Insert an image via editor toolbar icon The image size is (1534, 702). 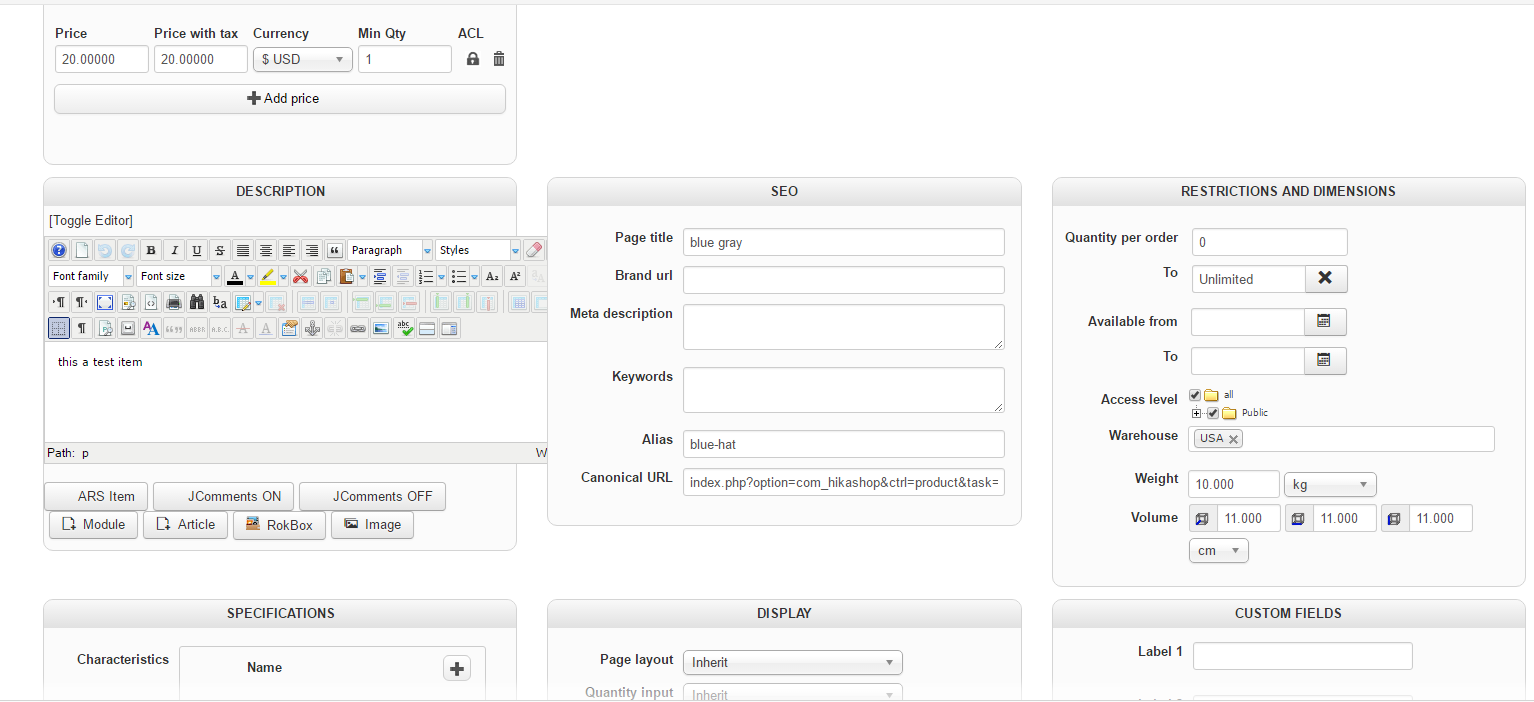click(x=380, y=328)
